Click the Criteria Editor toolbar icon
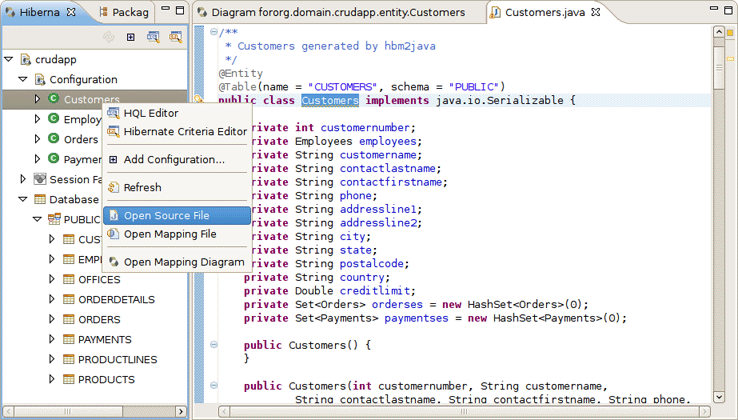This screenshot has width=738, height=420. [175, 37]
